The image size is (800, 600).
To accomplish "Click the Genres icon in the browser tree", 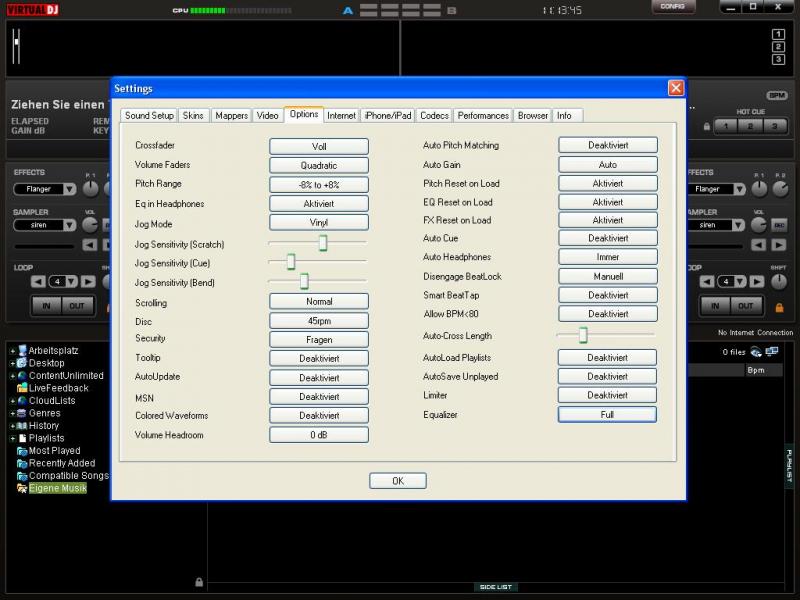I will [x=21, y=413].
